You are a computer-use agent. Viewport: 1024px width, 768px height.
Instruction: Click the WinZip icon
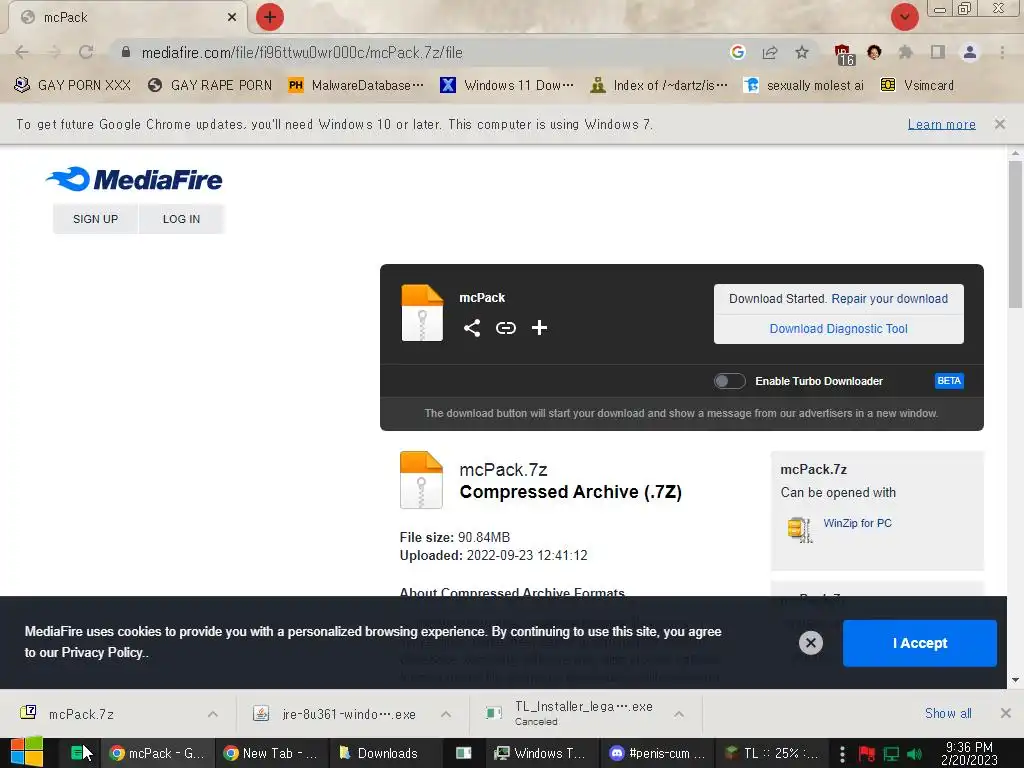[x=799, y=530]
